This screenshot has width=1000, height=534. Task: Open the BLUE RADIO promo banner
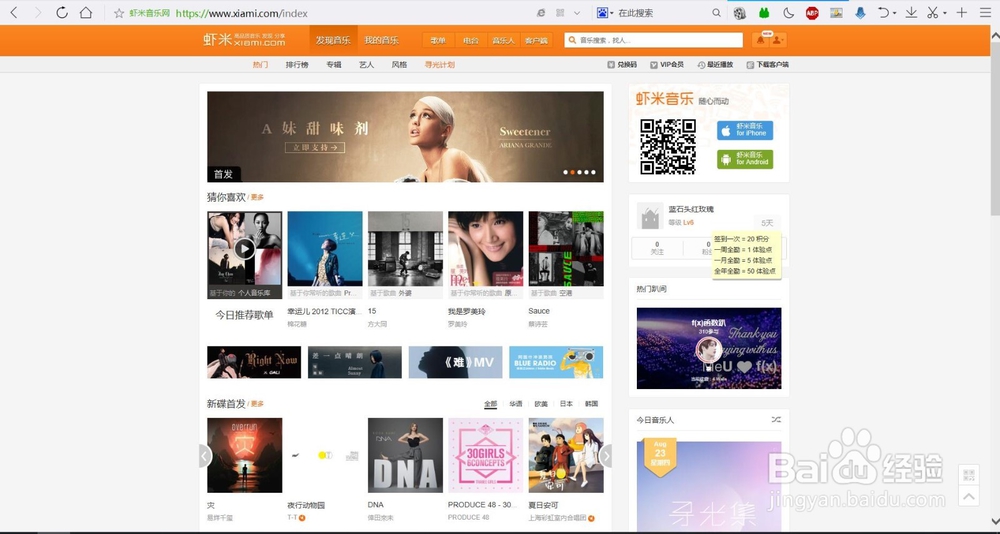556,362
